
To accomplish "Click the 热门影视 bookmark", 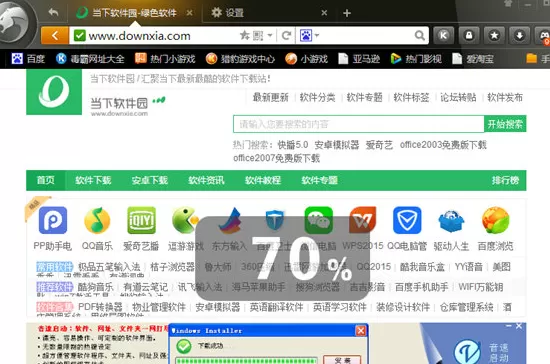I will (416, 59).
